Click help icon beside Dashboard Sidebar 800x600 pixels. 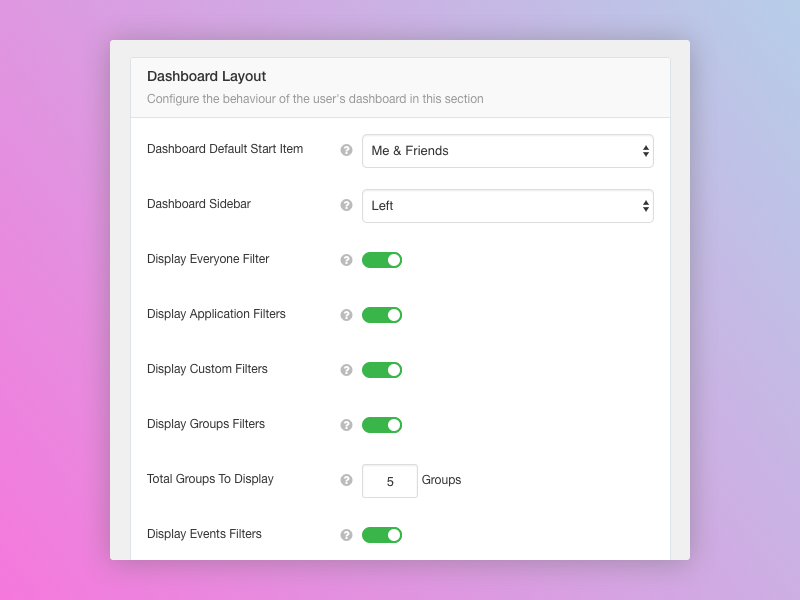346,205
